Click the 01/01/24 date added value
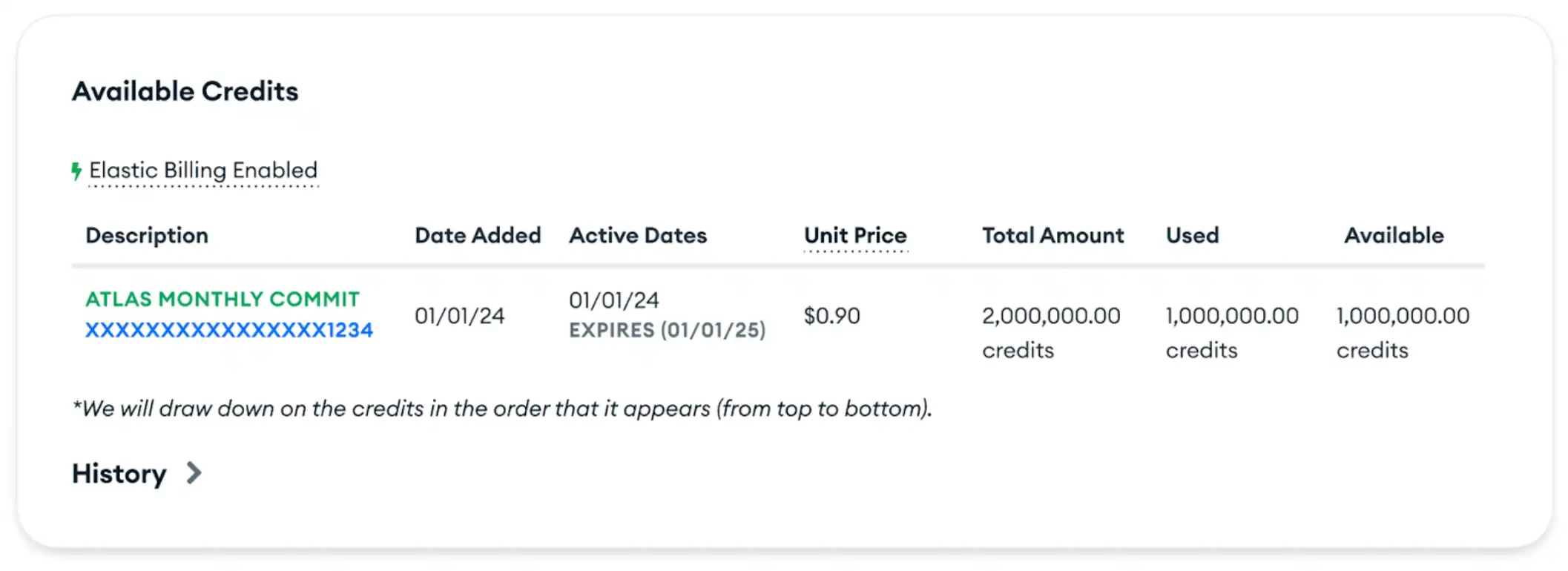Viewport: 1568px width, 571px height. (x=460, y=315)
